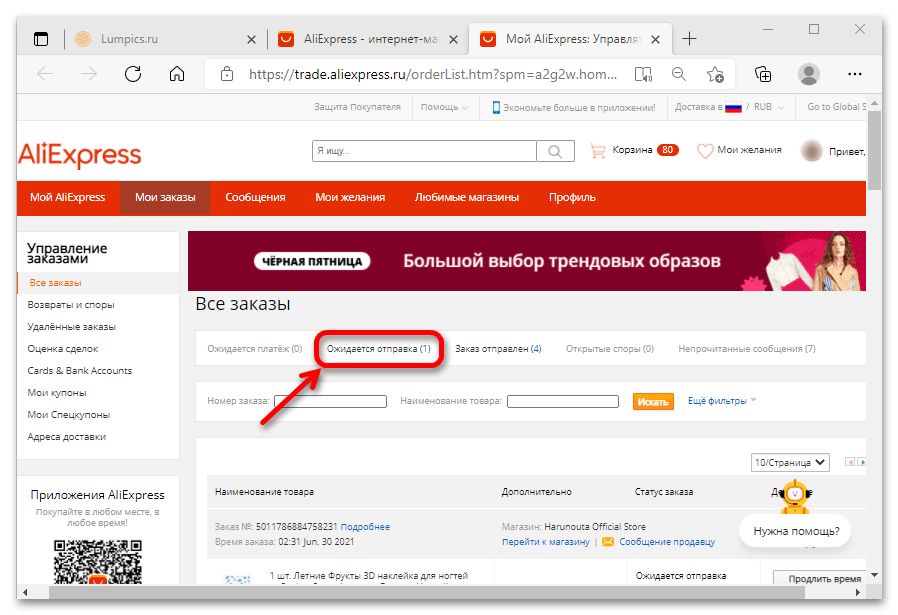The image size is (898, 615).
Task: Click the Чёрная пятница banner
Action: point(527,261)
